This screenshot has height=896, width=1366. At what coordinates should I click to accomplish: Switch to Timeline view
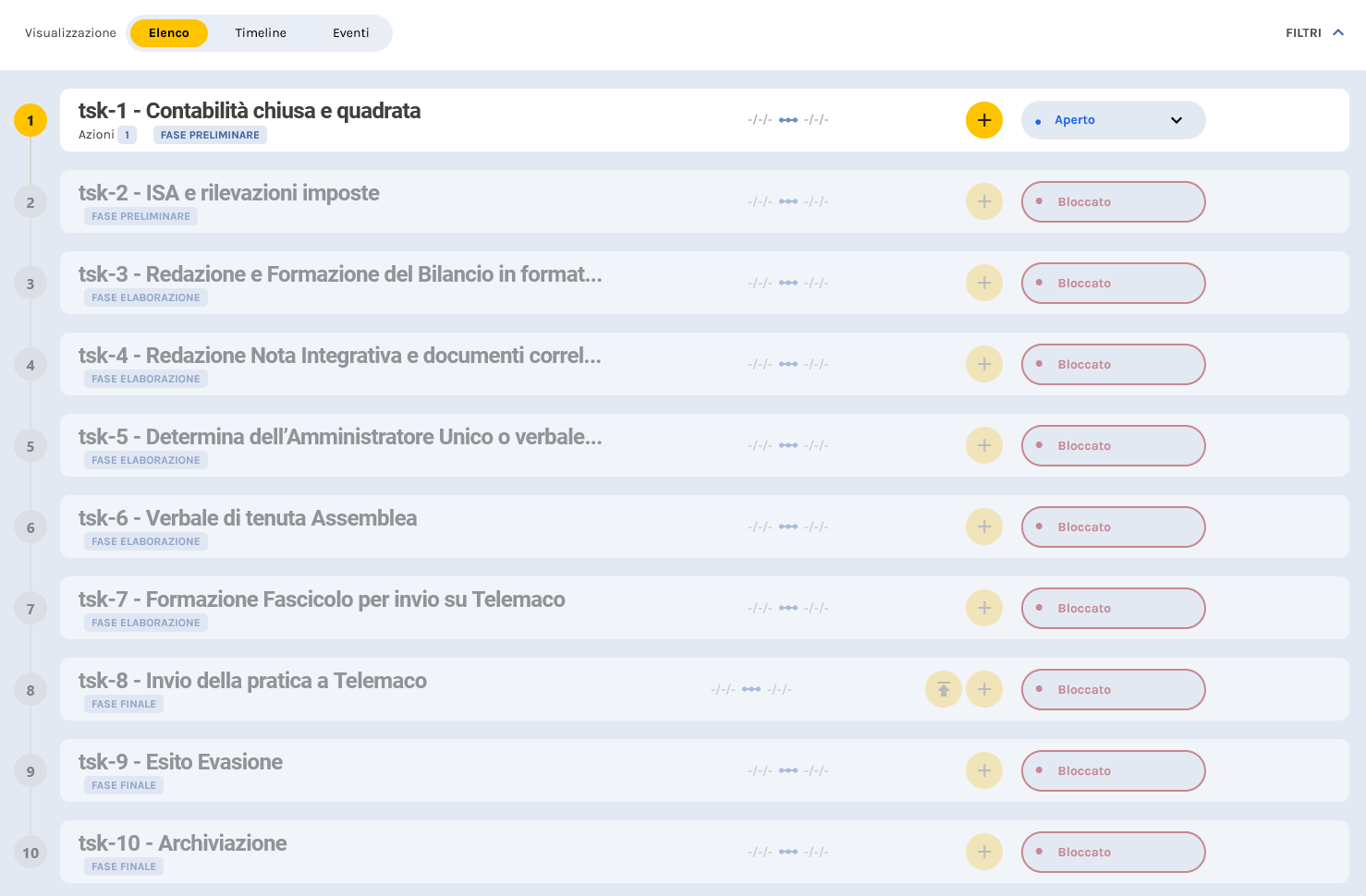click(x=261, y=33)
